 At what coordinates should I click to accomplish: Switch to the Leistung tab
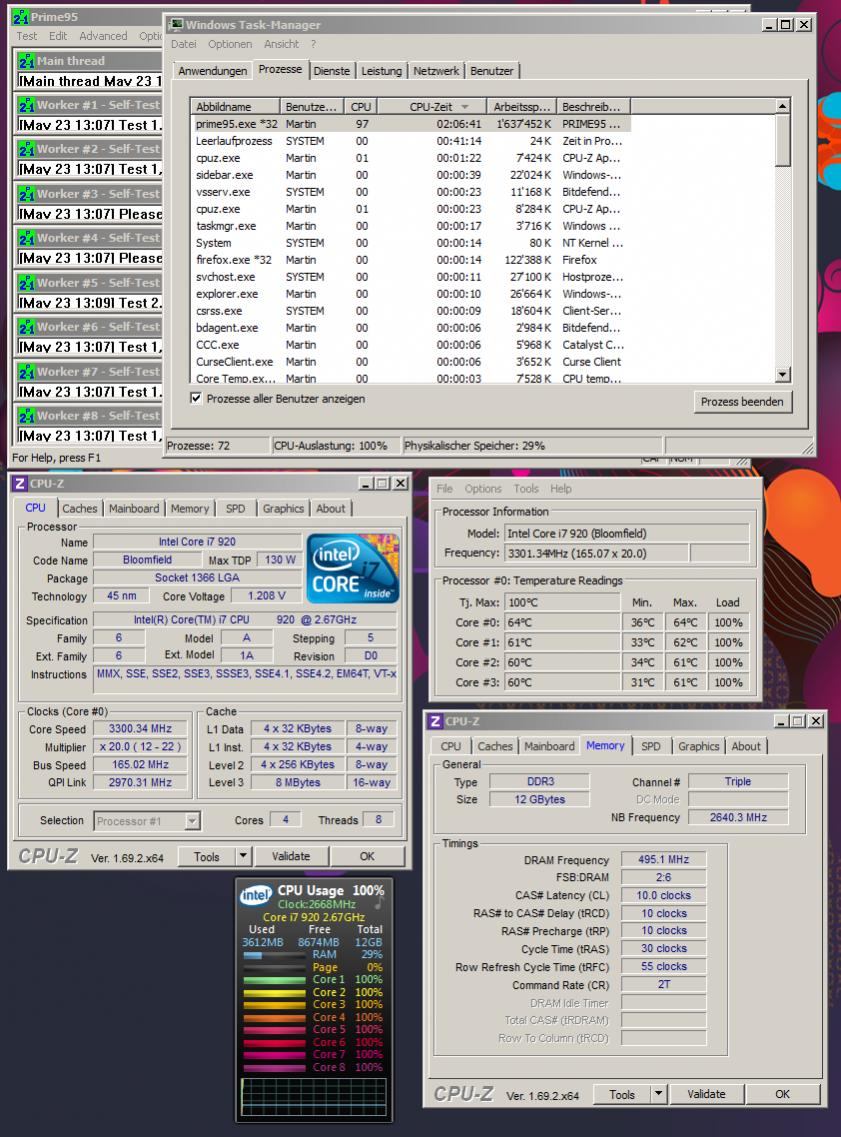tap(381, 71)
